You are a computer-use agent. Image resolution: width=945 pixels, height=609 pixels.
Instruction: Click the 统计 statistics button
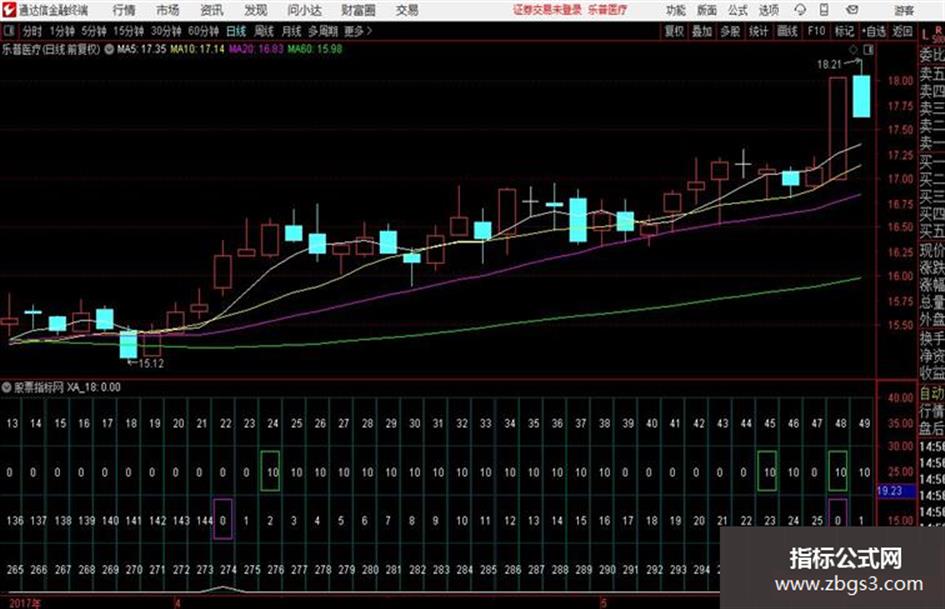click(x=758, y=31)
